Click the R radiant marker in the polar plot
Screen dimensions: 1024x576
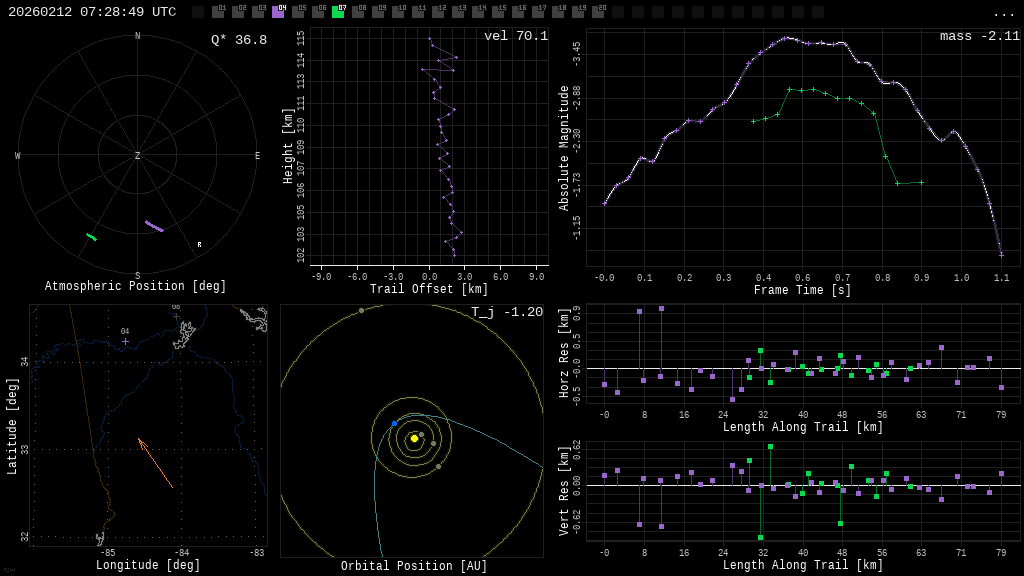pyautogui.click(x=199, y=245)
